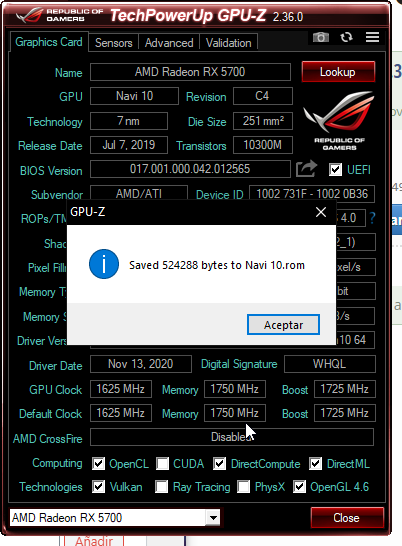Click the blue info icon in dialog
This screenshot has width=402, height=546.
[104, 264]
